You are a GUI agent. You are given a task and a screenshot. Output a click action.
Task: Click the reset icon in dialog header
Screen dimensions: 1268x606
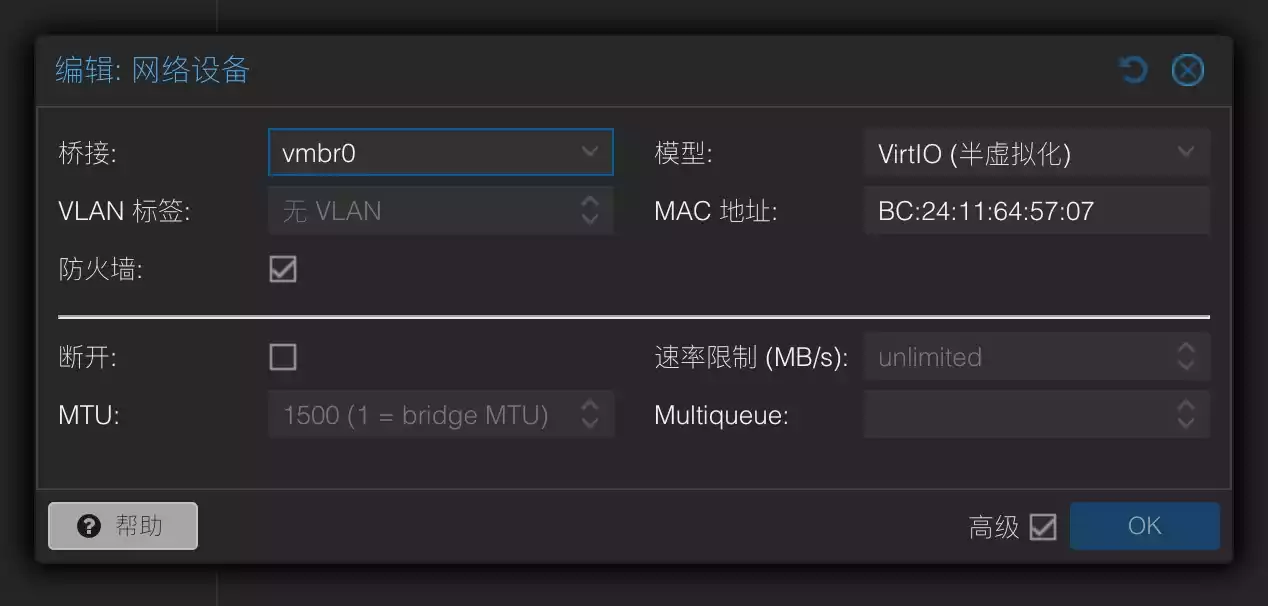pos(1132,71)
